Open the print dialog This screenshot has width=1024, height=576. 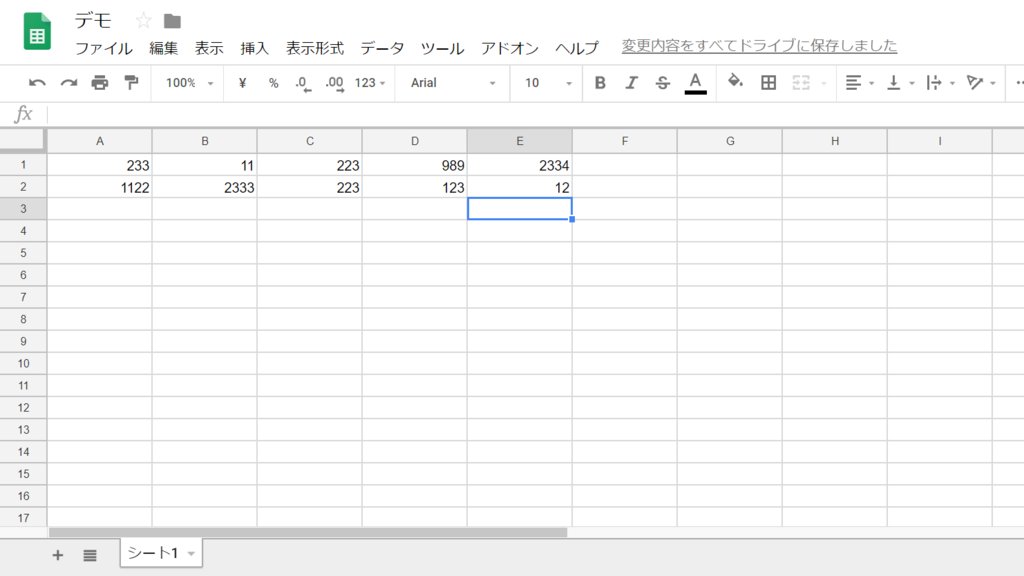coord(99,83)
